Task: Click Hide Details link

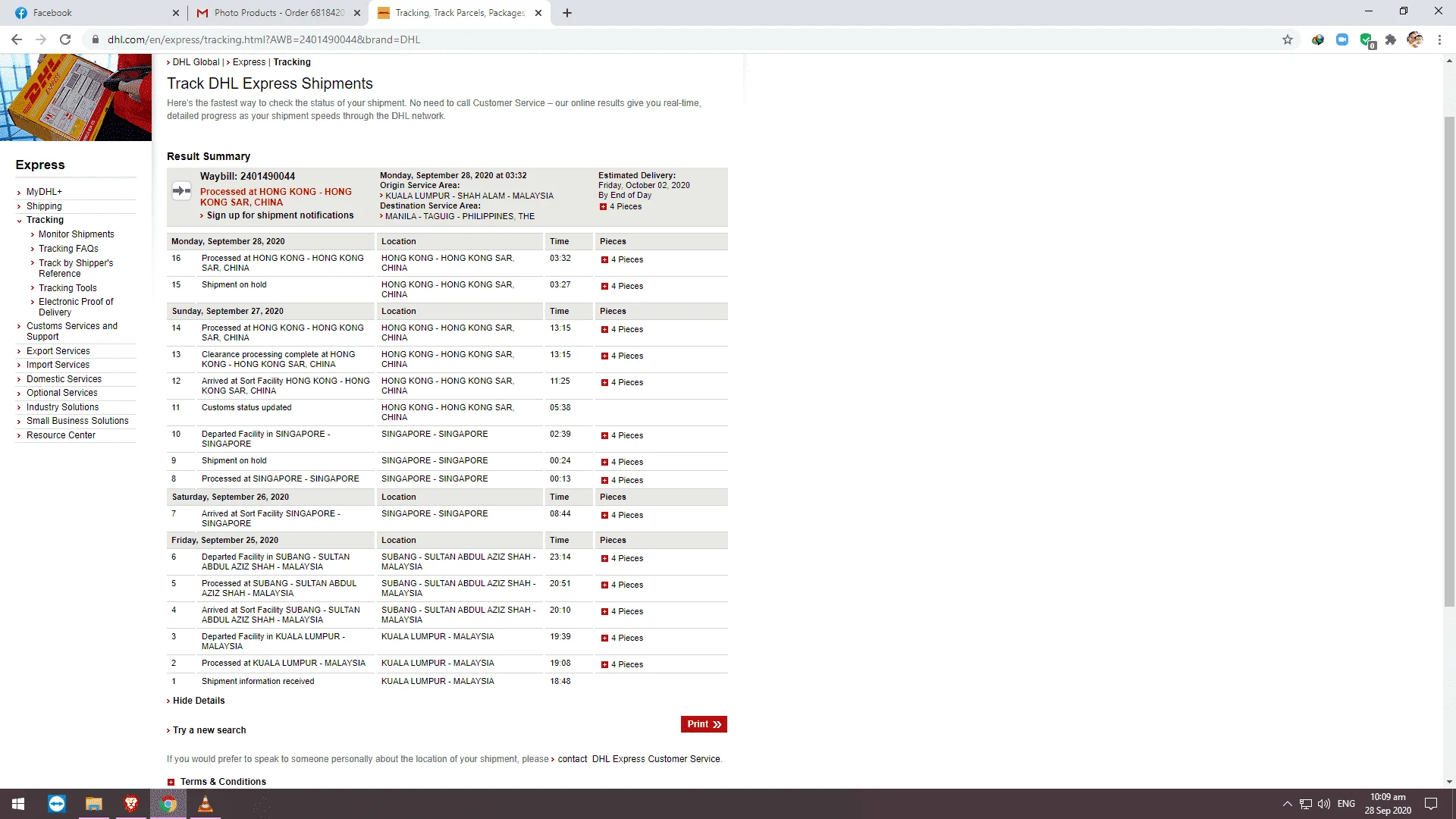Action: [199, 701]
